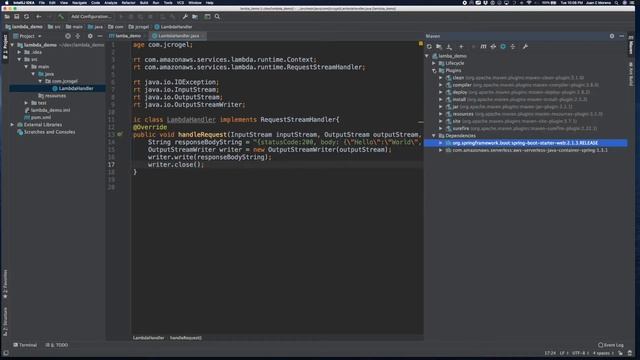Expand the compiler plugin in Maven tree

(441, 85)
